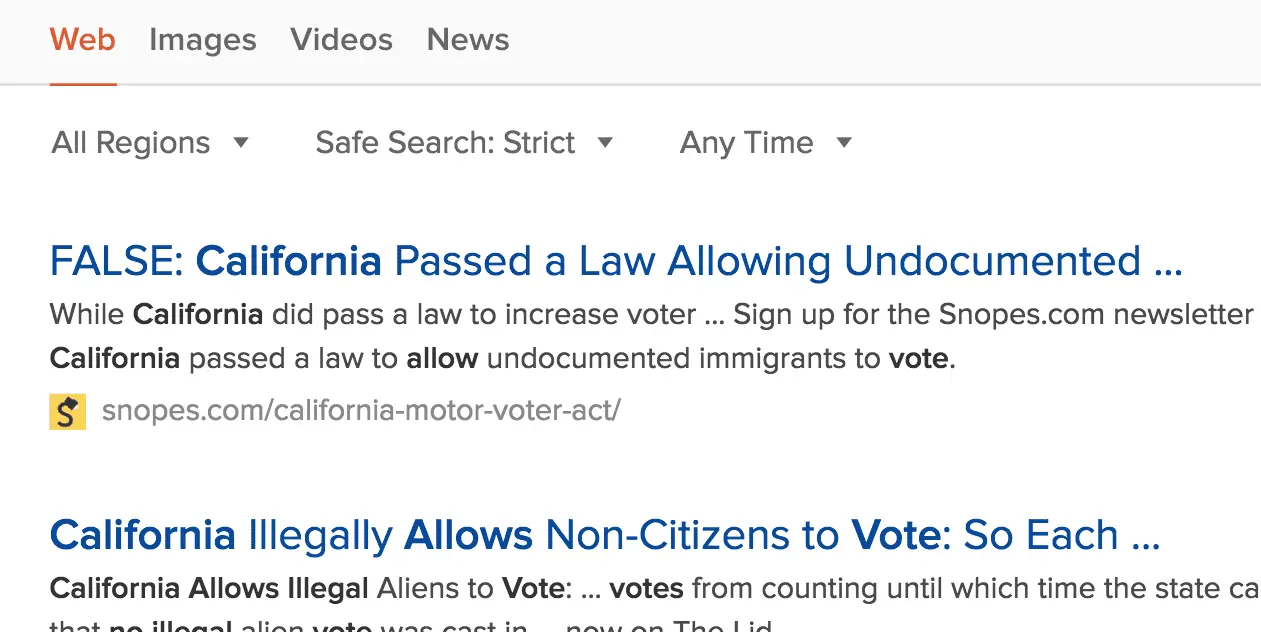Go to the Videos tab
Screen dimensions: 1261x632
341,40
